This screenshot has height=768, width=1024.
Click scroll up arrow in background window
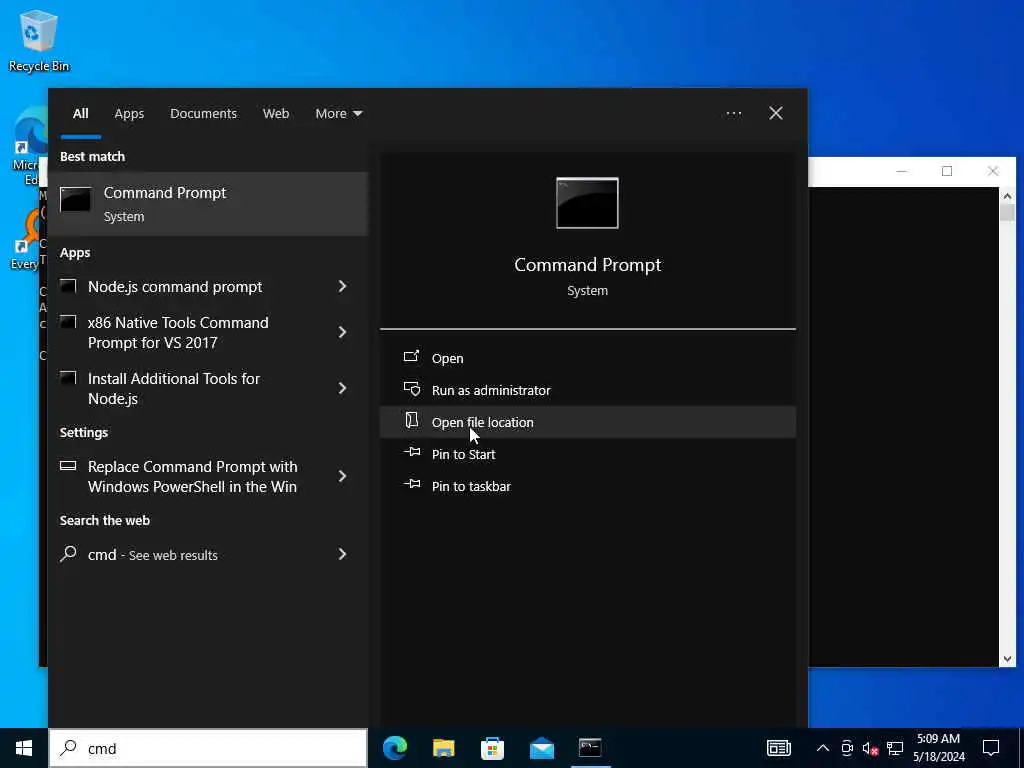[1006, 196]
